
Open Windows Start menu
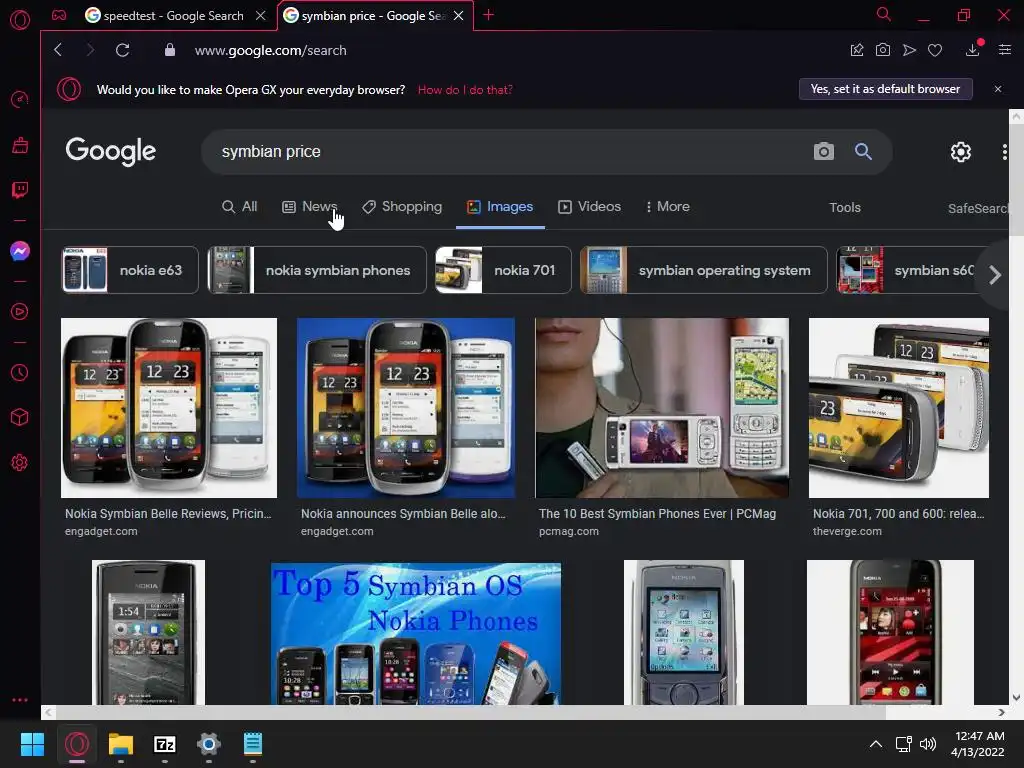[32, 744]
